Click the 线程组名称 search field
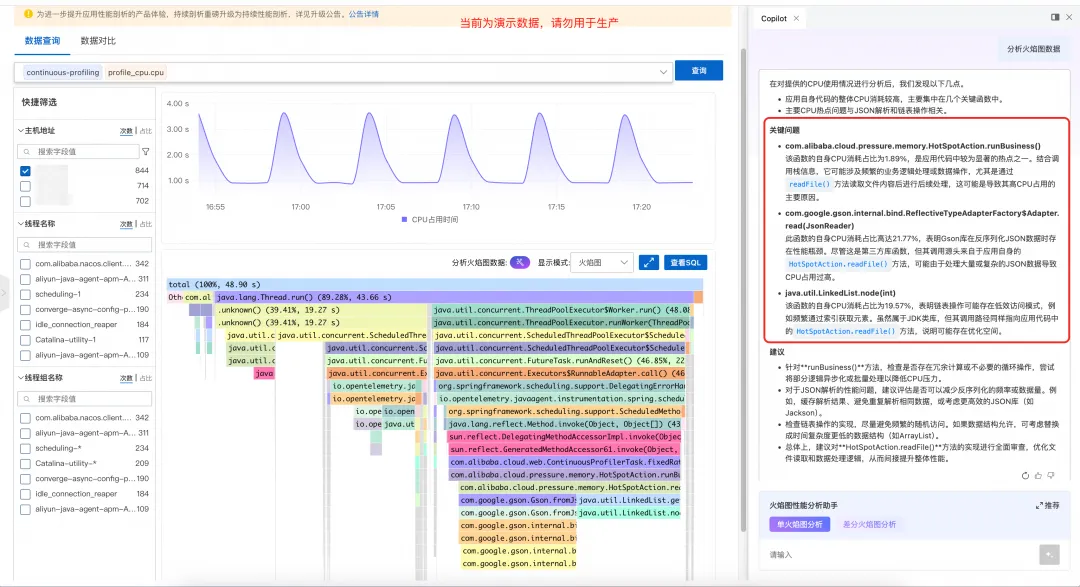 click(x=84, y=399)
